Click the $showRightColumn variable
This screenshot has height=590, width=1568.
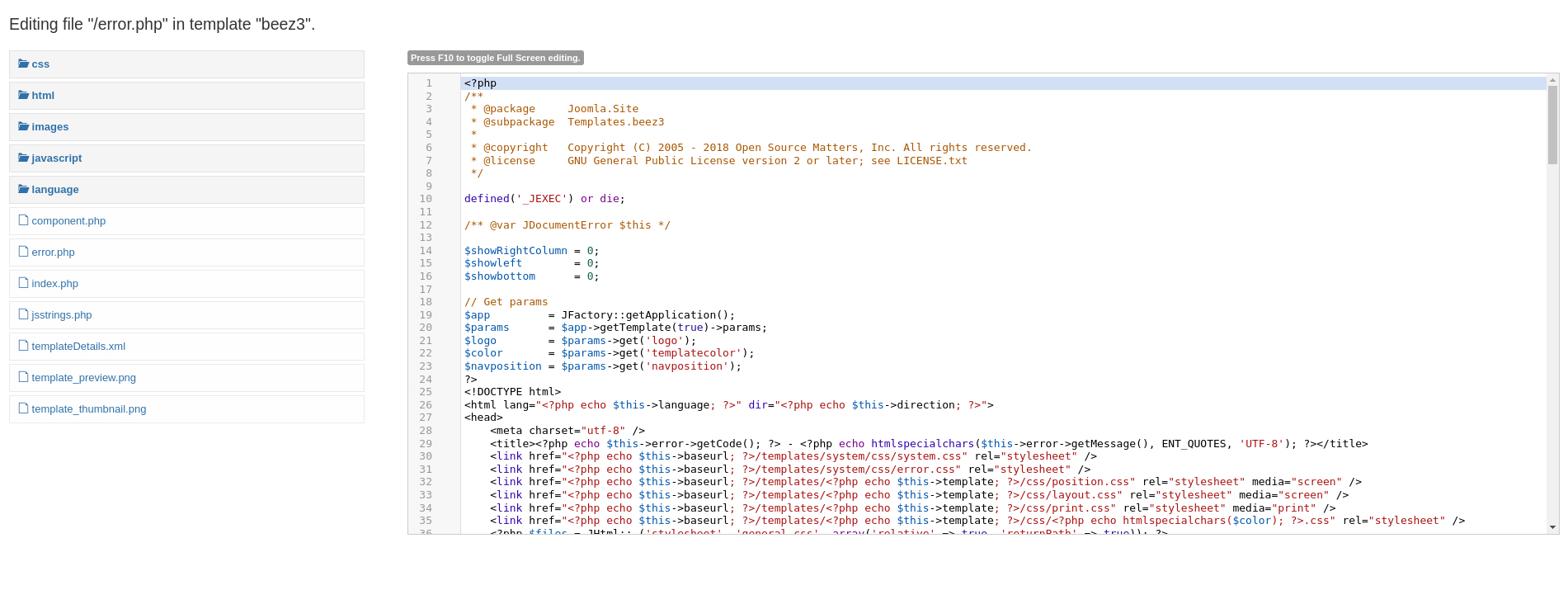click(516, 251)
